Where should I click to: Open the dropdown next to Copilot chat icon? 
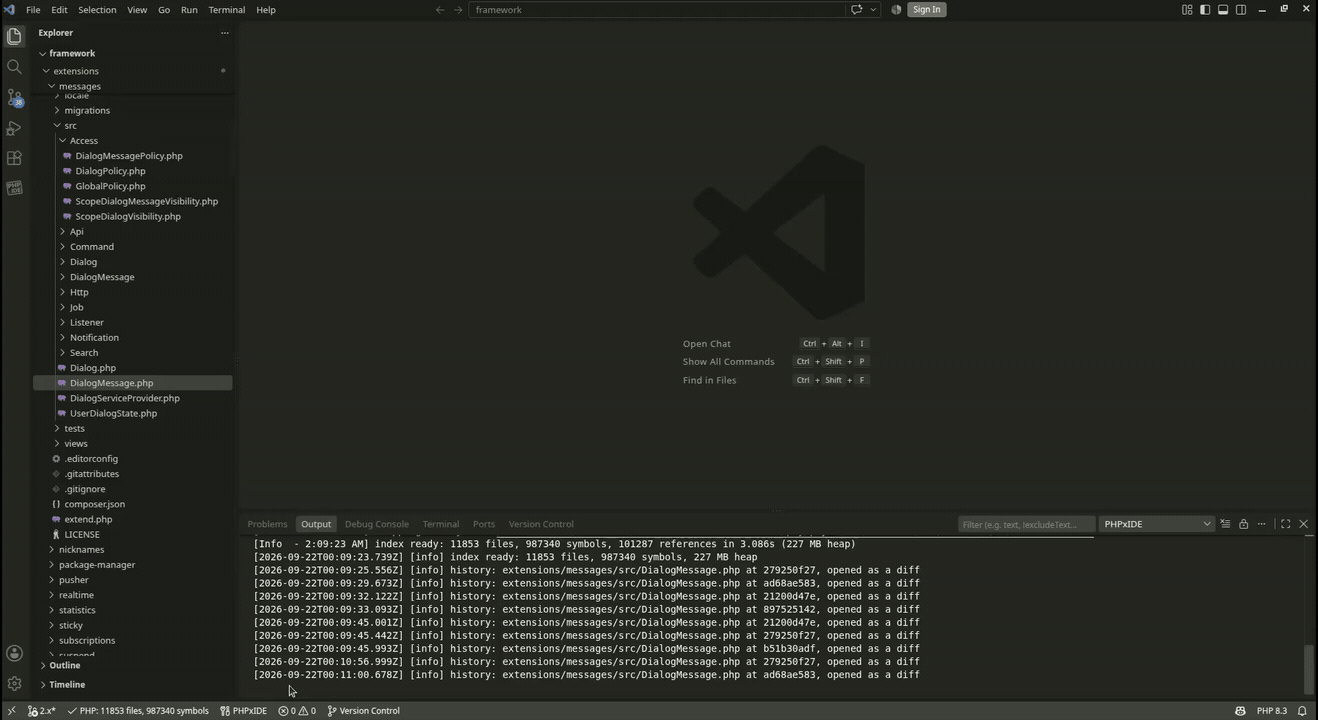pyautogui.click(x=873, y=10)
